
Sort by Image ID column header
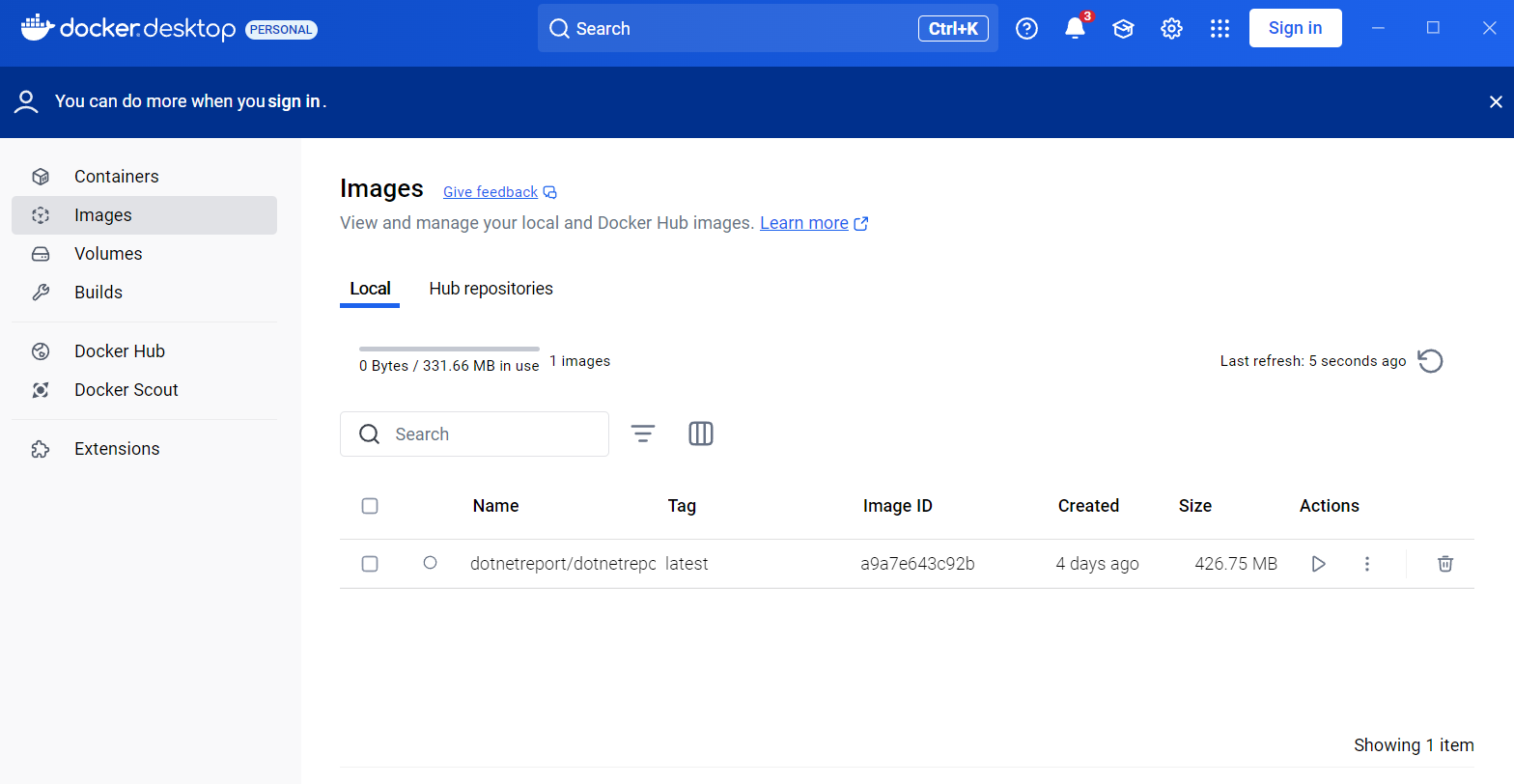tap(898, 506)
